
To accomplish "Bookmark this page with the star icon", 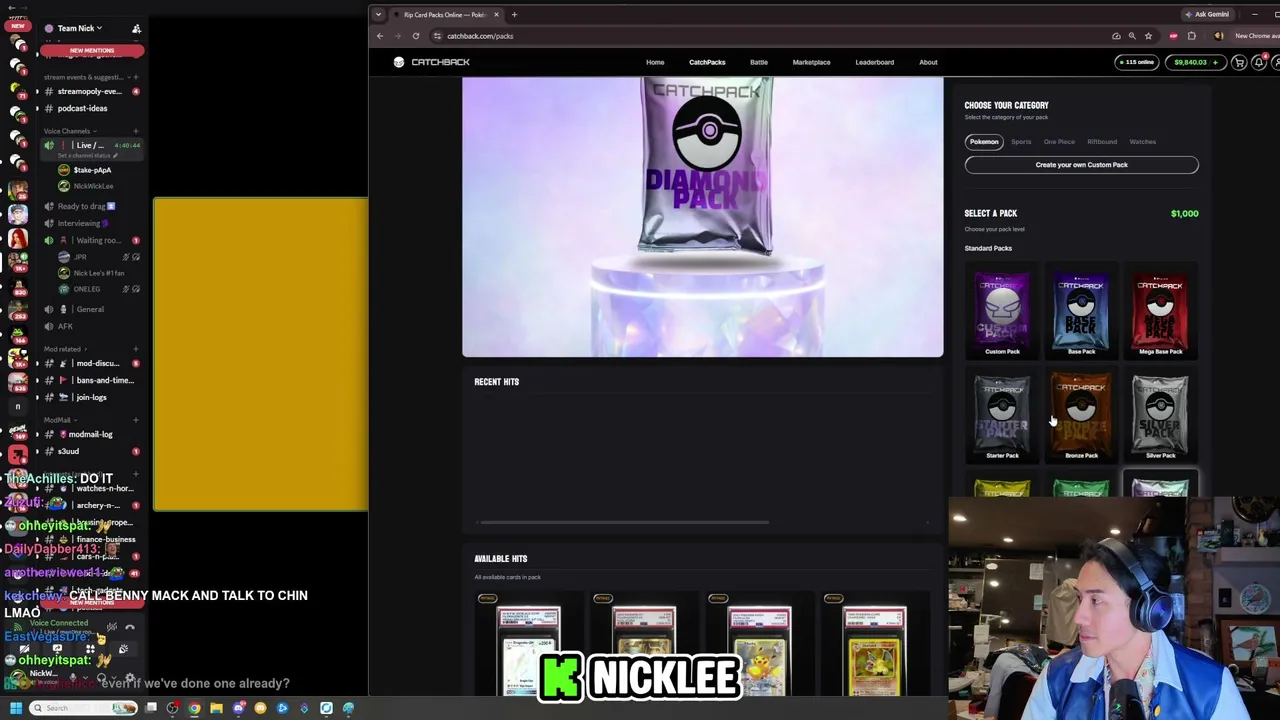I will point(1148,36).
